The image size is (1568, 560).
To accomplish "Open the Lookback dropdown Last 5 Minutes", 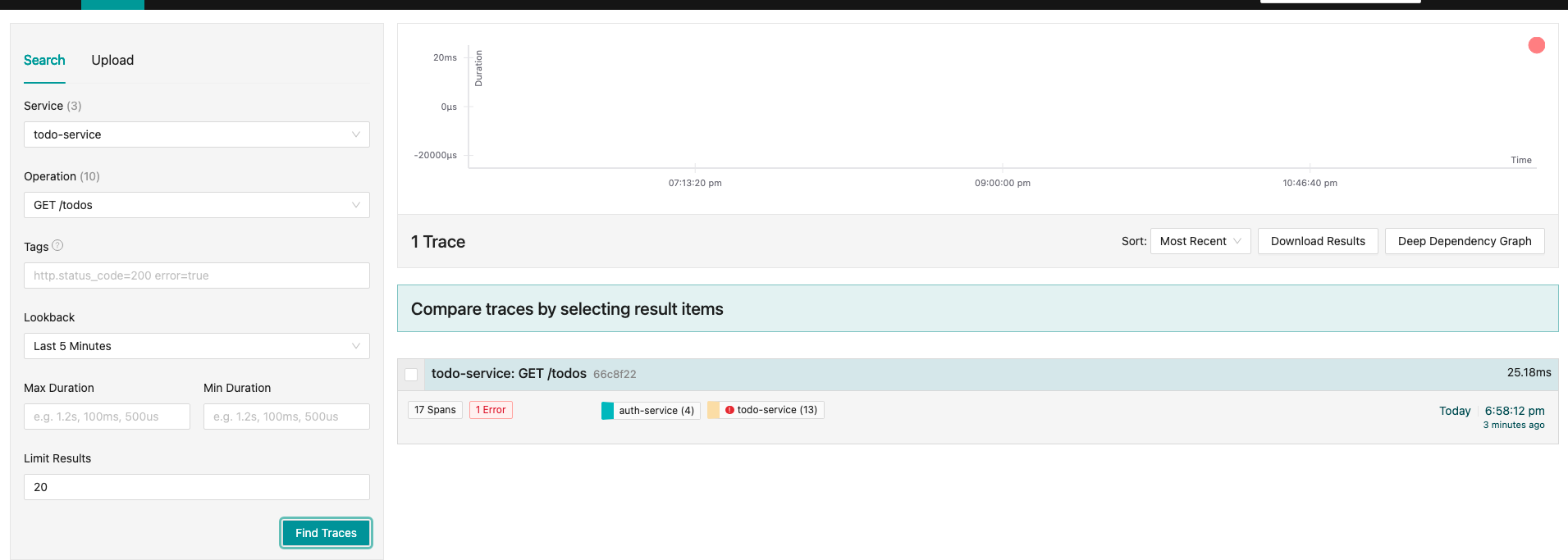I will [196, 346].
